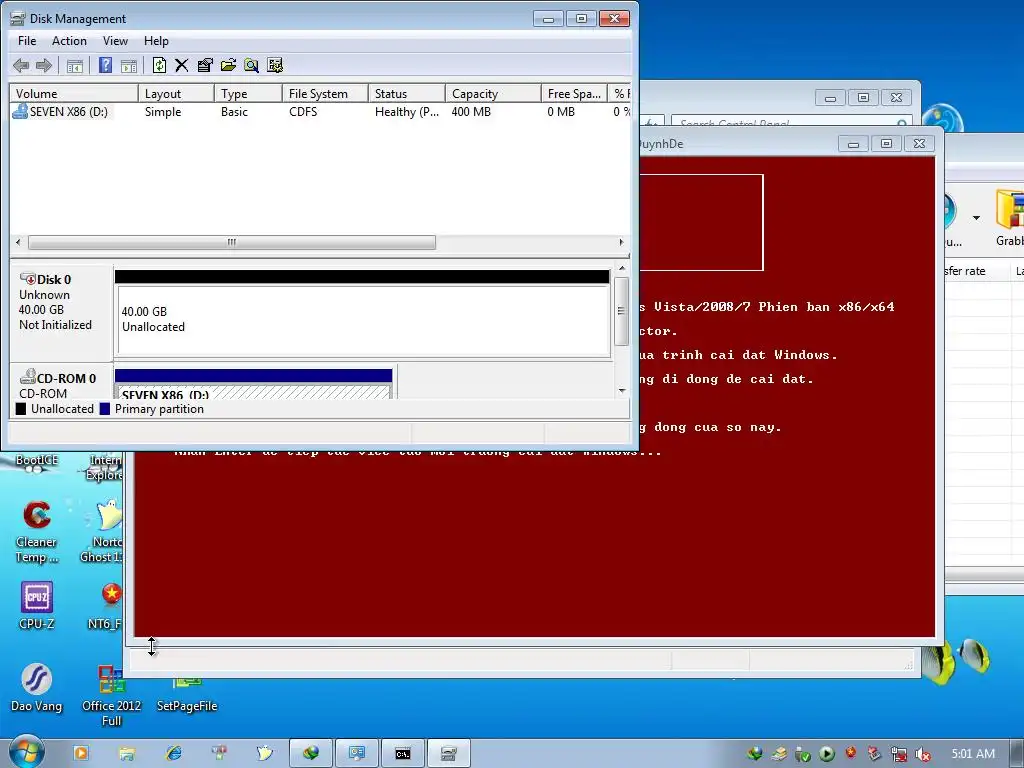
Task: Click the Back arrow in Disk Management toolbar
Action: pyautogui.click(x=21, y=65)
